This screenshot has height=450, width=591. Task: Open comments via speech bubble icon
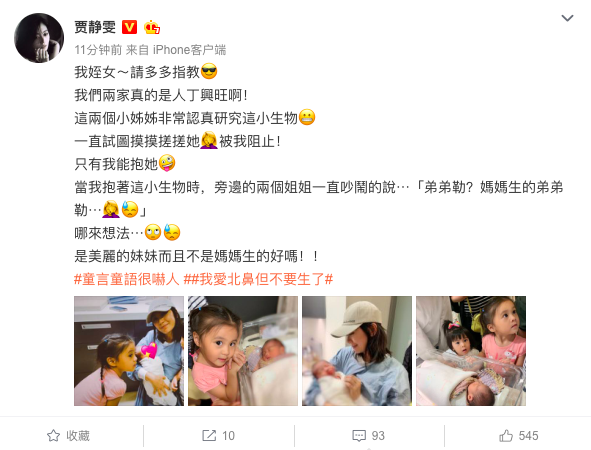coord(359,436)
